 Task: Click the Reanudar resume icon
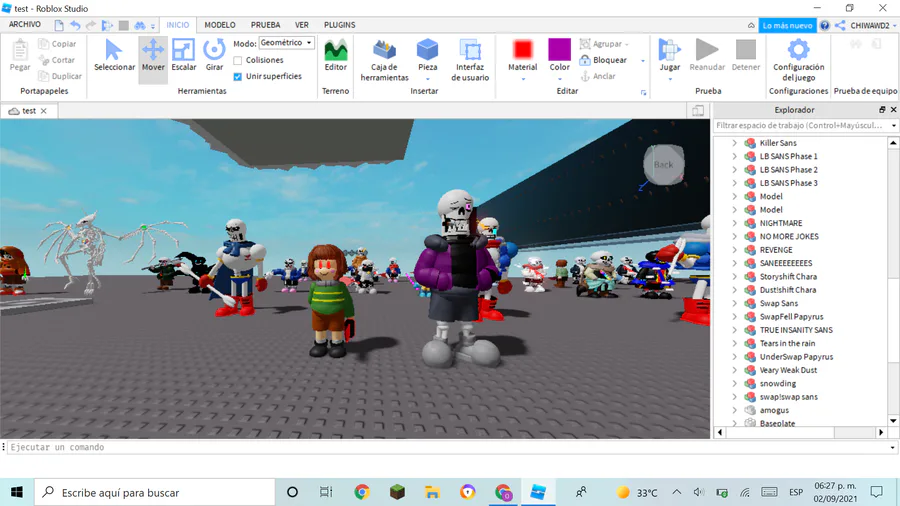(707, 49)
